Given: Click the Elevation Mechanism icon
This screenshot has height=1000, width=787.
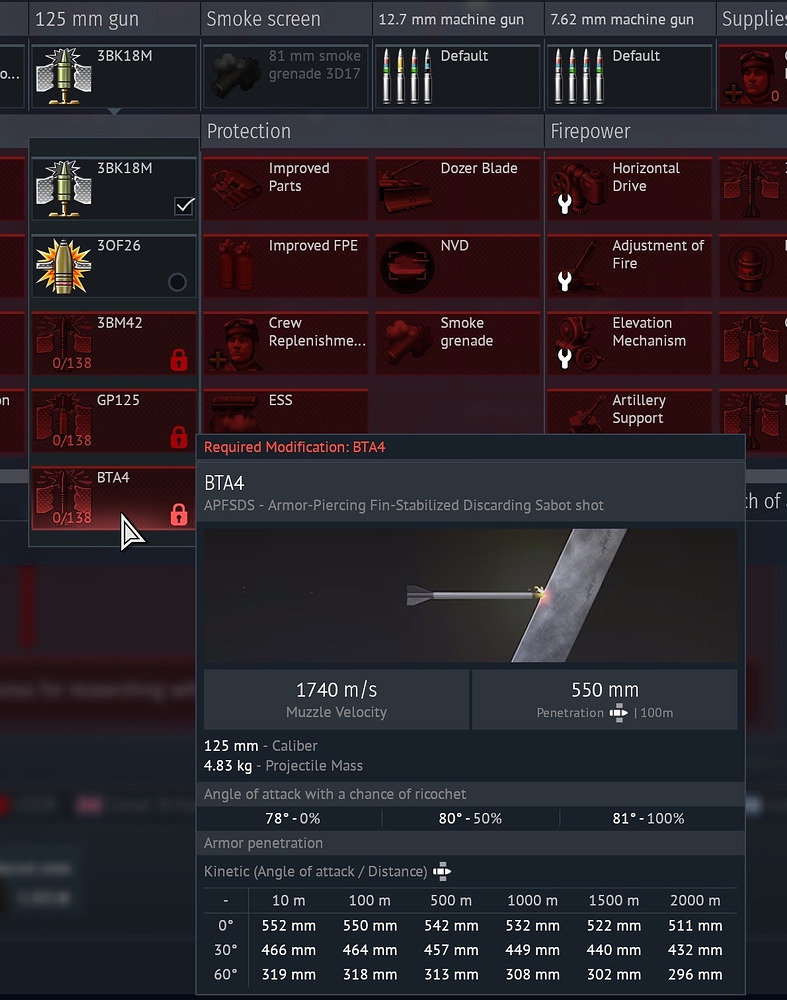Looking at the screenshot, I should click(x=578, y=344).
